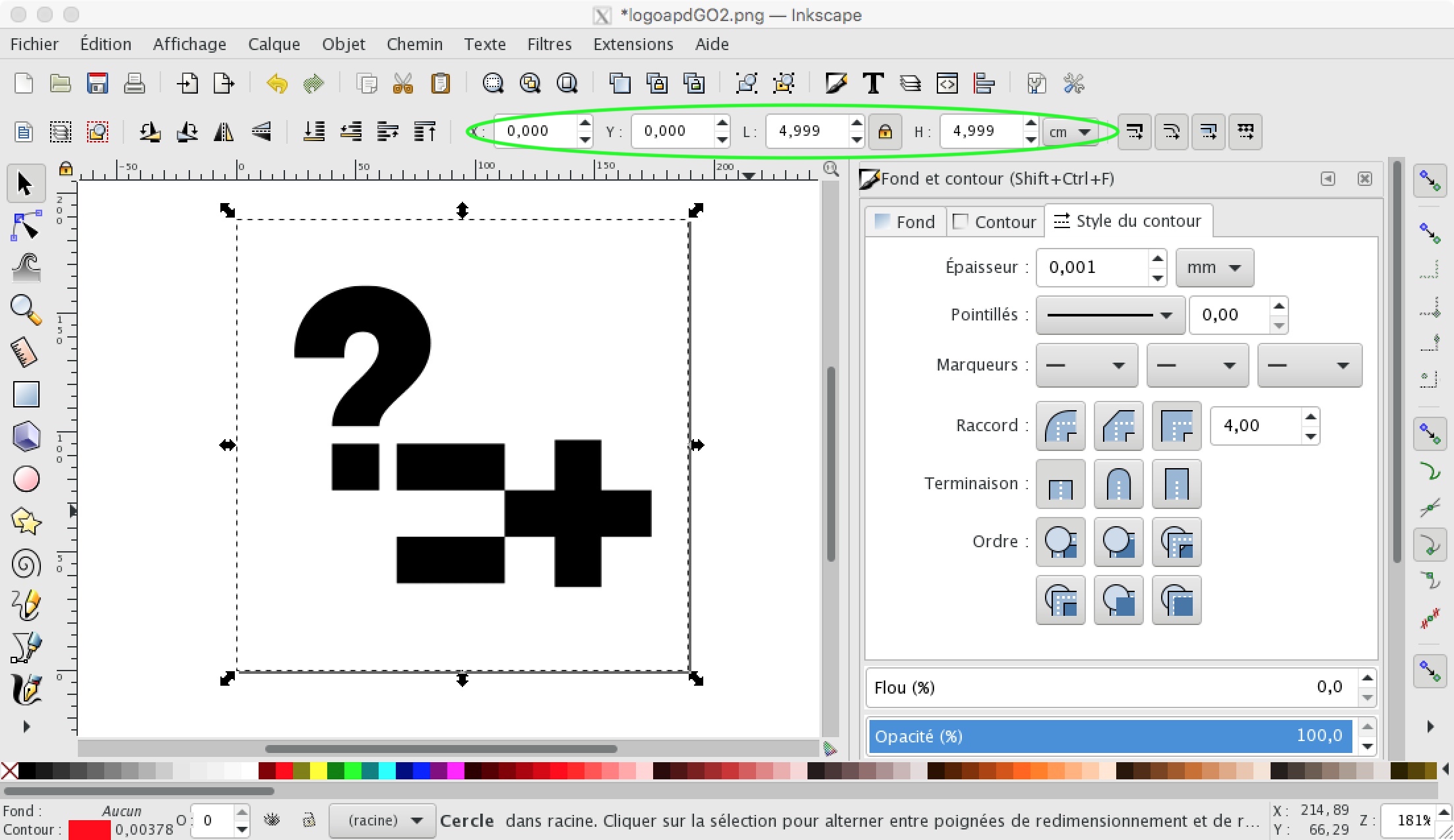The width and height of the screenshot is (1454, 840).
Task: Open the cm units dropdown
Action: point(1069,132)
